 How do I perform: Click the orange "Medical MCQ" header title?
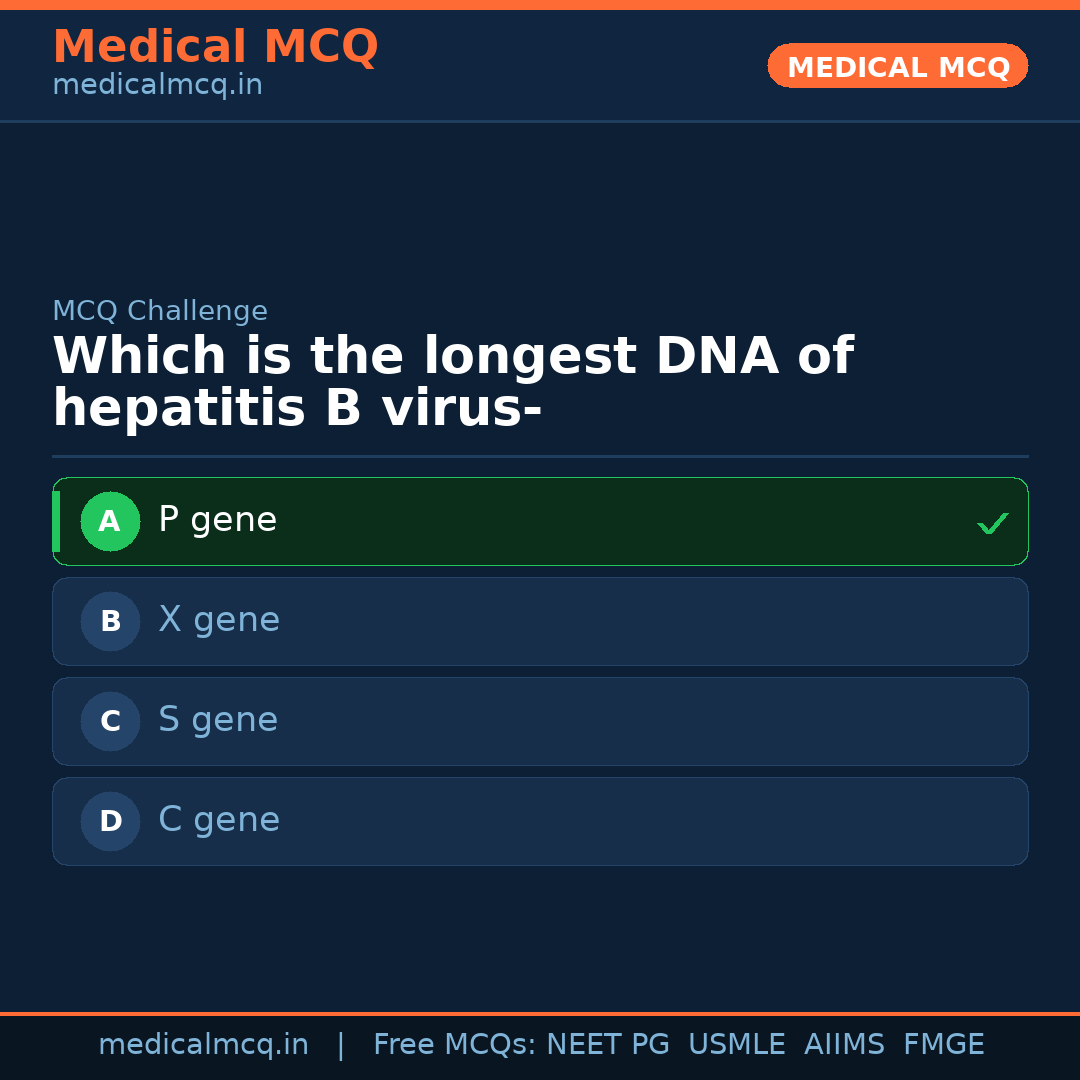215,47
